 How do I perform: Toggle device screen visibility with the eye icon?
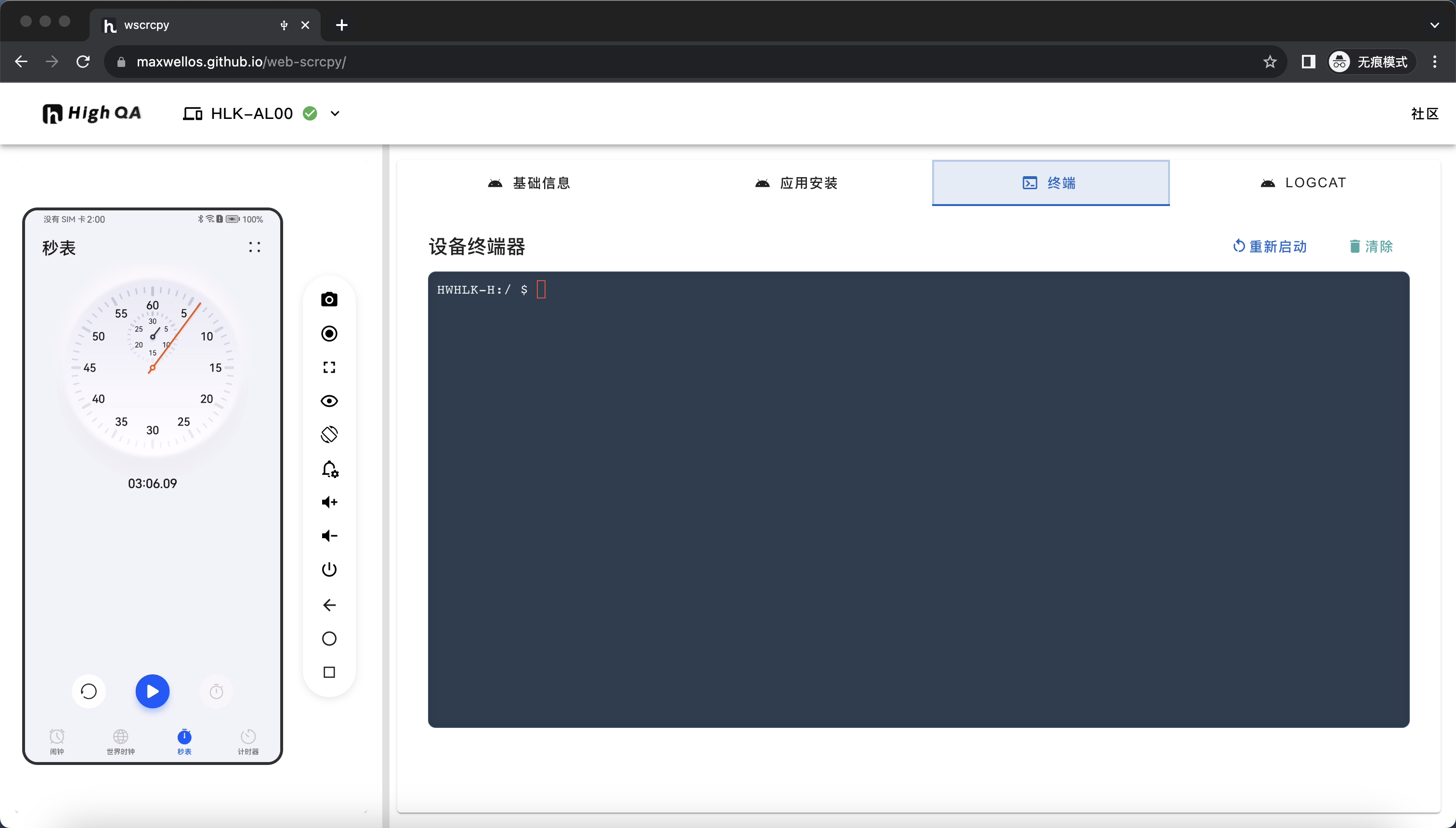tap(330, 401)
